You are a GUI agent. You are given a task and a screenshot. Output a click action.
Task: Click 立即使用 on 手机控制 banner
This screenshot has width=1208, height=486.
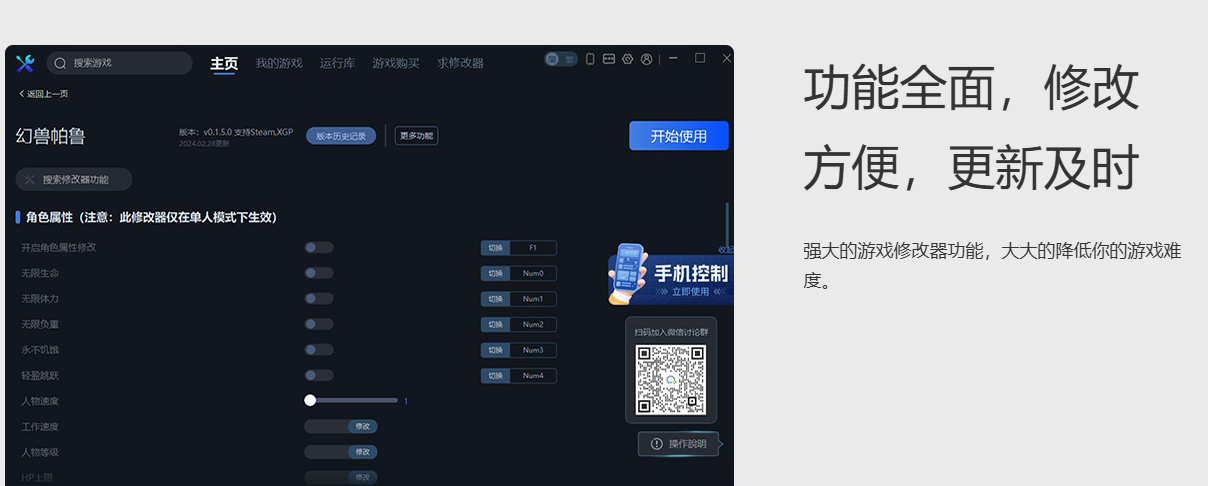[690, 292]
